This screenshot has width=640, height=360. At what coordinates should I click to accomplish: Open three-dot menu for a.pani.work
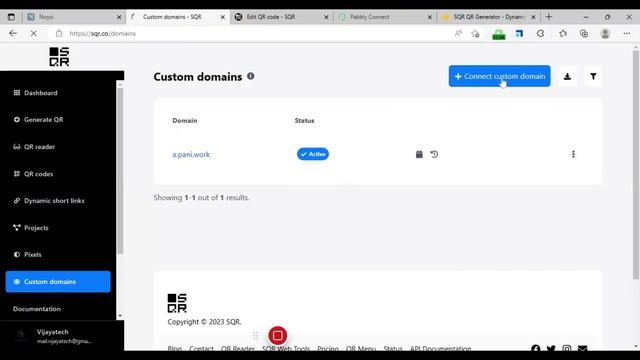tap(573, 154)
